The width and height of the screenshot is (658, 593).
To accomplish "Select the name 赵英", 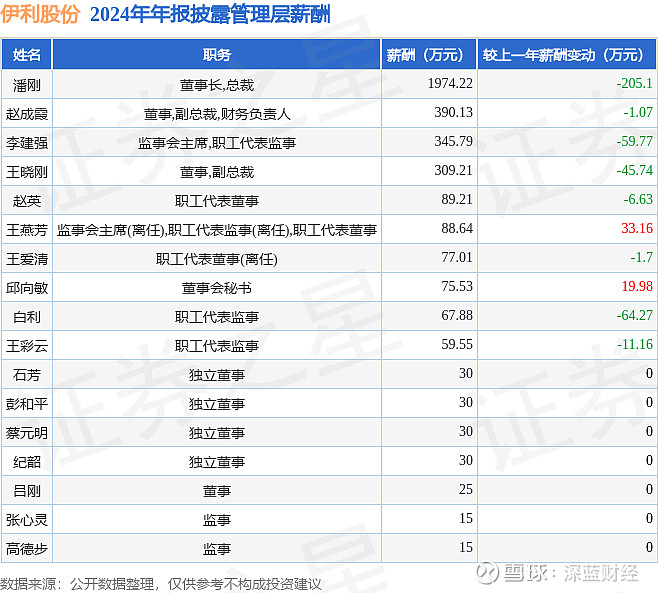I will pyautogui.click(x=26, y=201).
